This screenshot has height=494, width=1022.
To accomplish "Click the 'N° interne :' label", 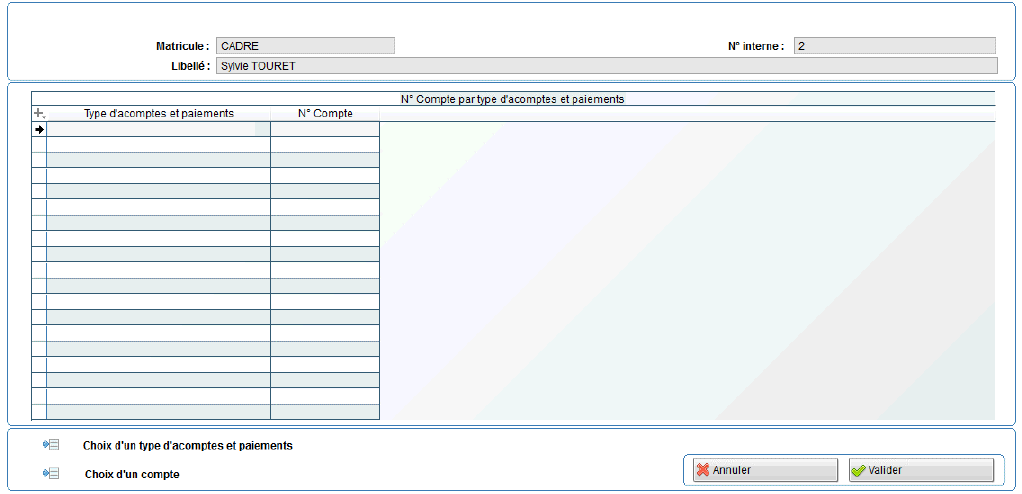I will (x=756, y=46).
